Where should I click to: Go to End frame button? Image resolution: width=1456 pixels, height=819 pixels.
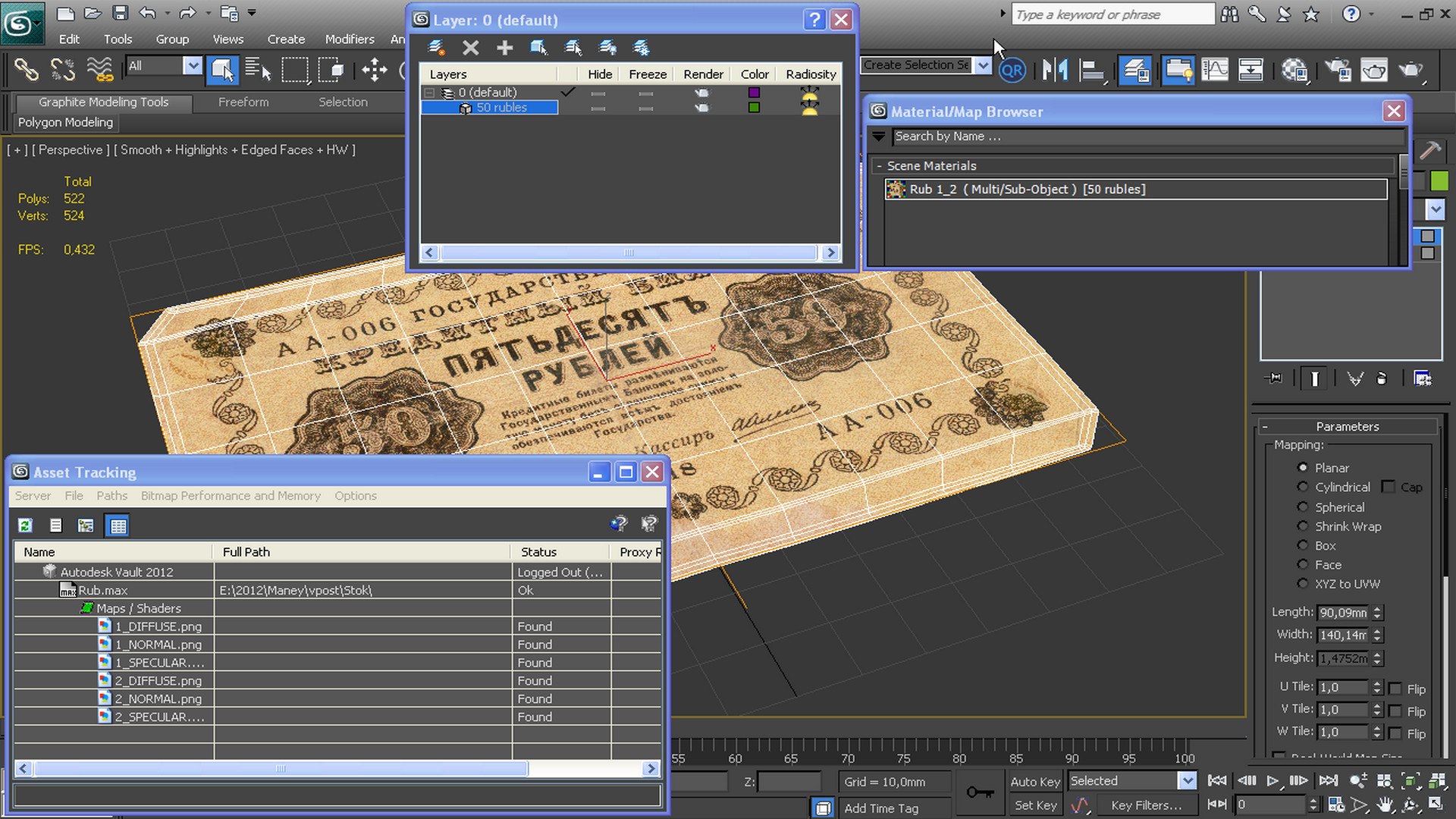pyautogui.click(x=1328, y=780)
